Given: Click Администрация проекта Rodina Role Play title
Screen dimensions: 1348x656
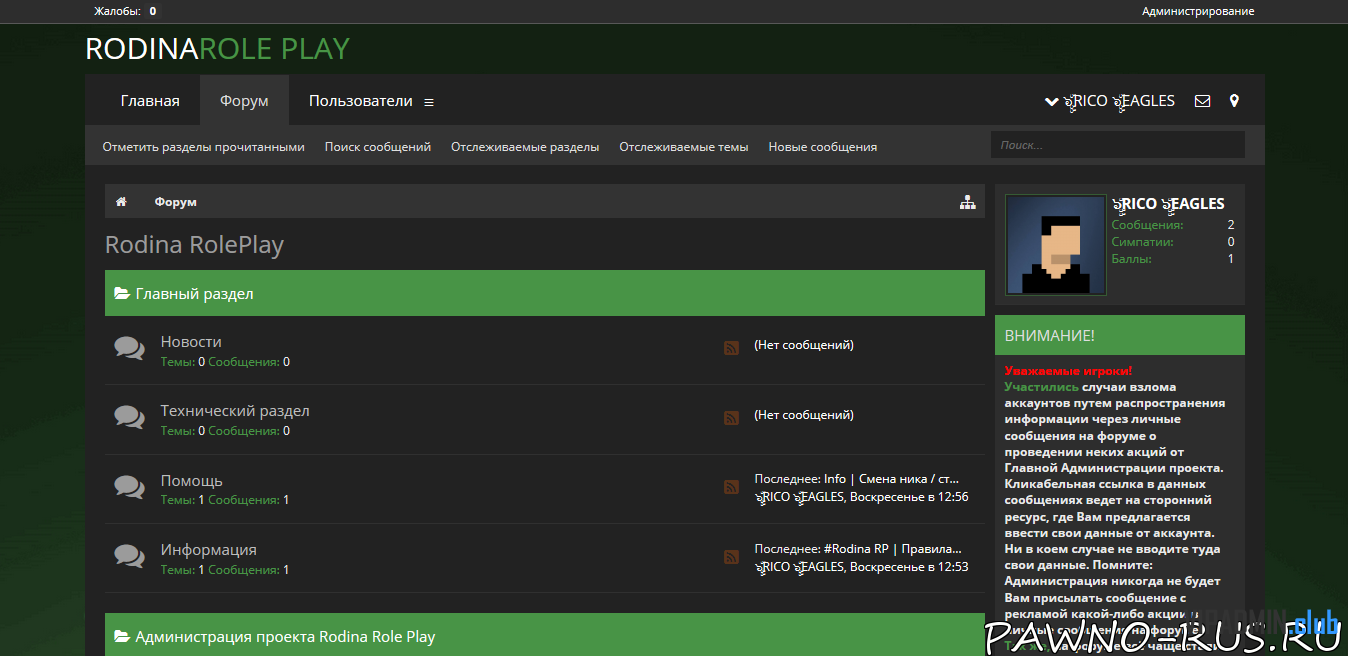Looking at the screenshot, I should (285, 636).
